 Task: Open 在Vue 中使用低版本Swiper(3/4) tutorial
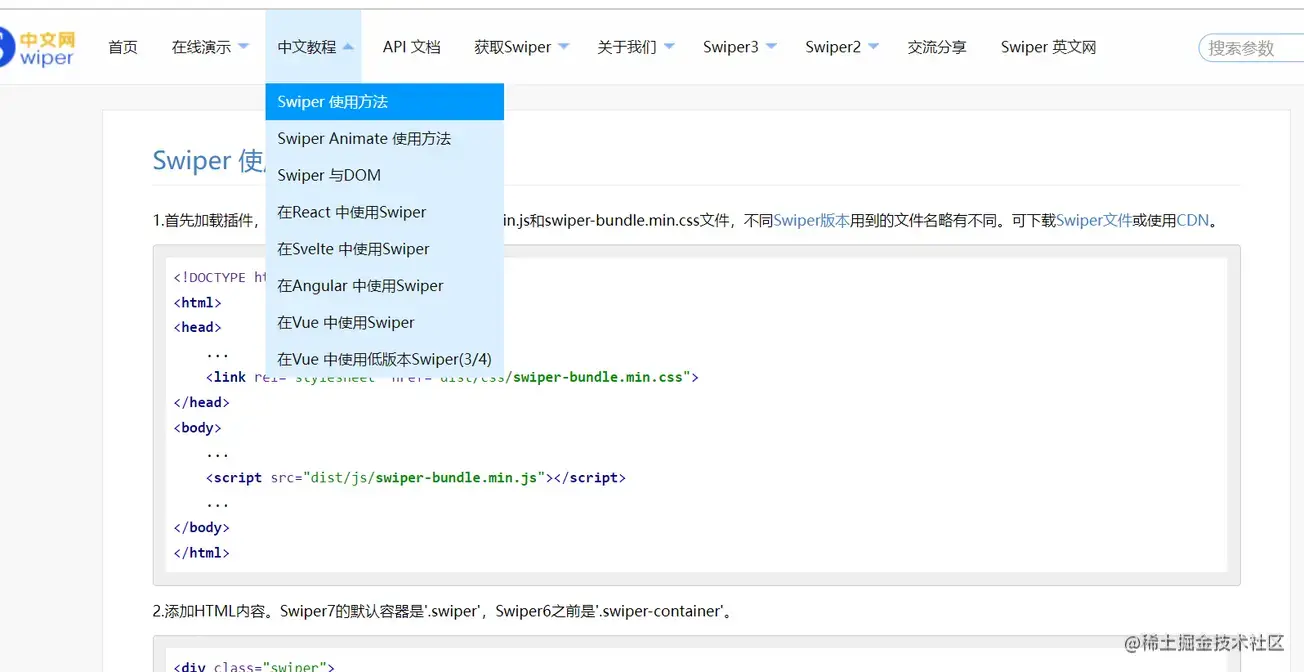pos(385,359)
